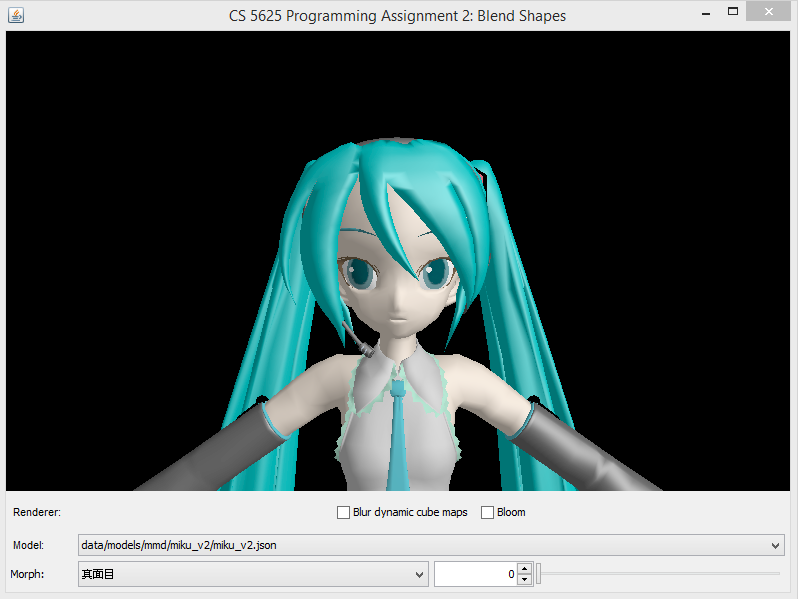Click the Renderer label
798x599 pixels.
tap(37, 512)
